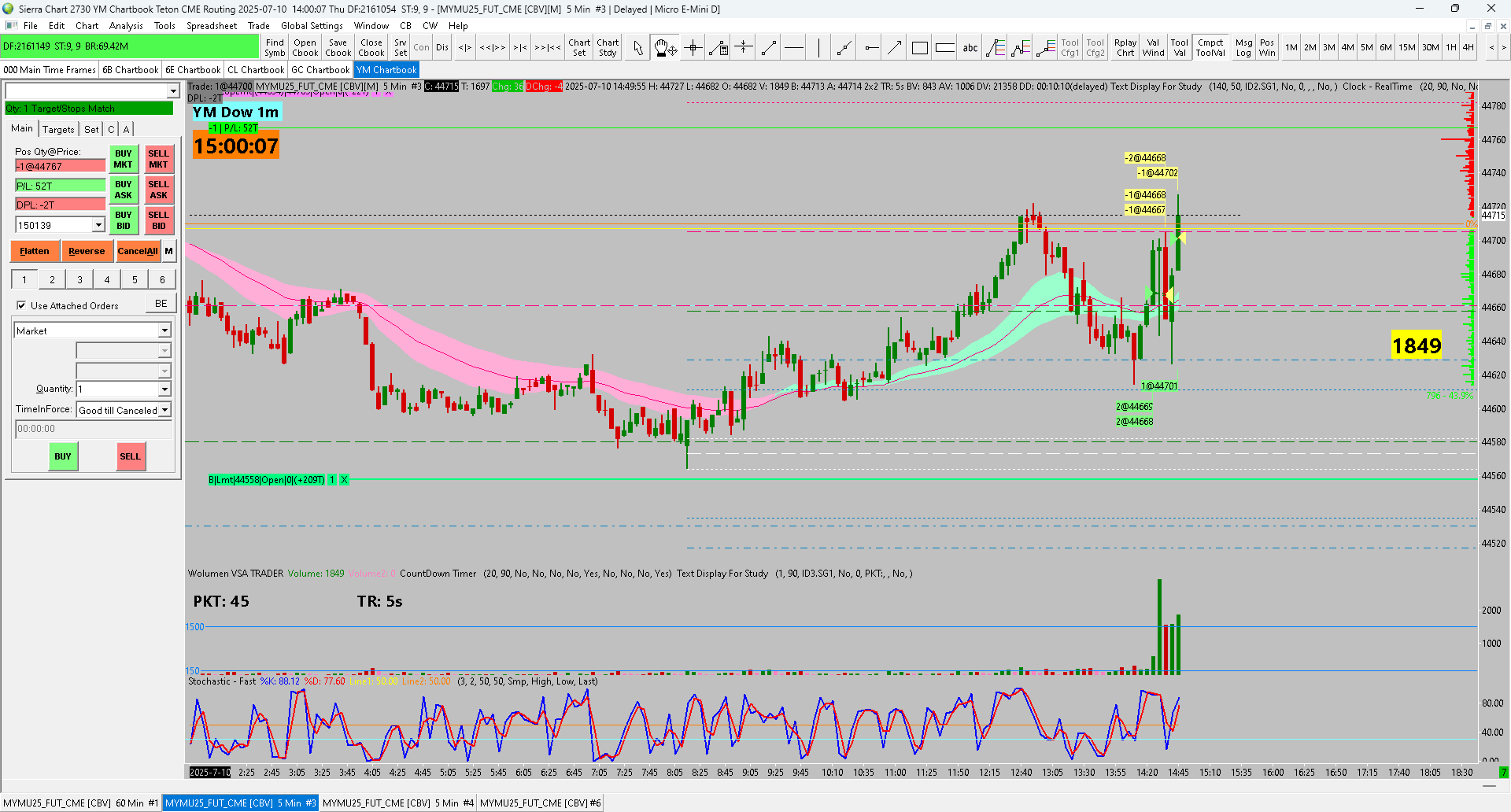Click the BE break-even button

pos(161,304)
